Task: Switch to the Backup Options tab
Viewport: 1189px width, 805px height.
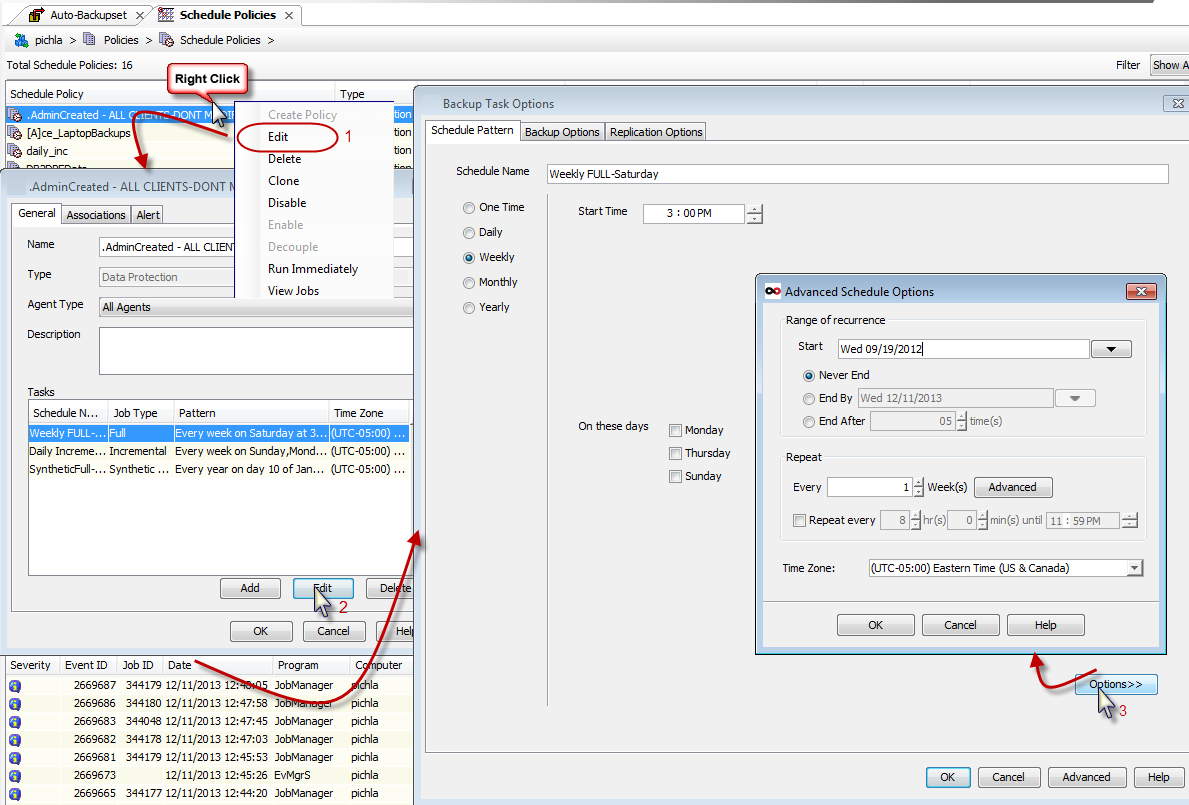Action: point(562,132)
